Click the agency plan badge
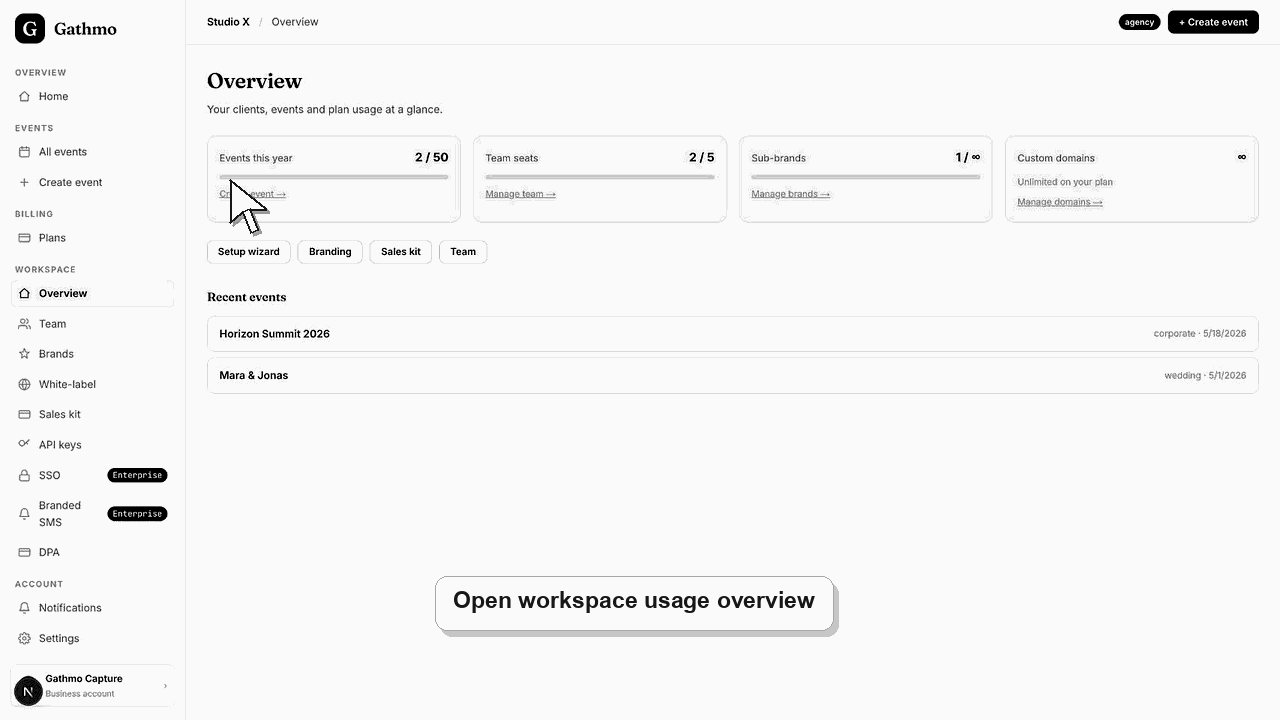This screenshot has width=1280, height=720. click(x=1139, y=22)
